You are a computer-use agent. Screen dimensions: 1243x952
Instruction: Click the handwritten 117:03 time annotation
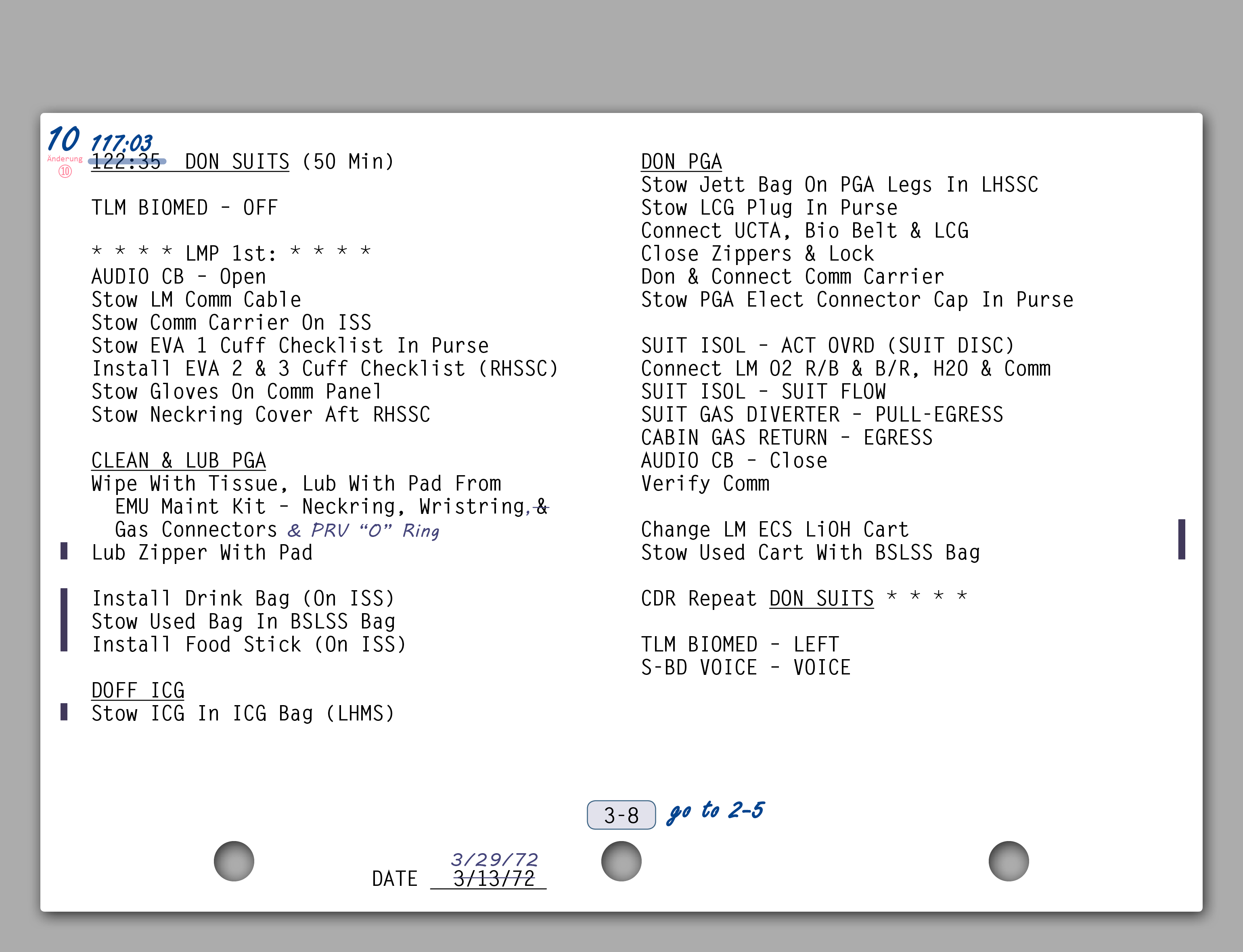point(121,142)
